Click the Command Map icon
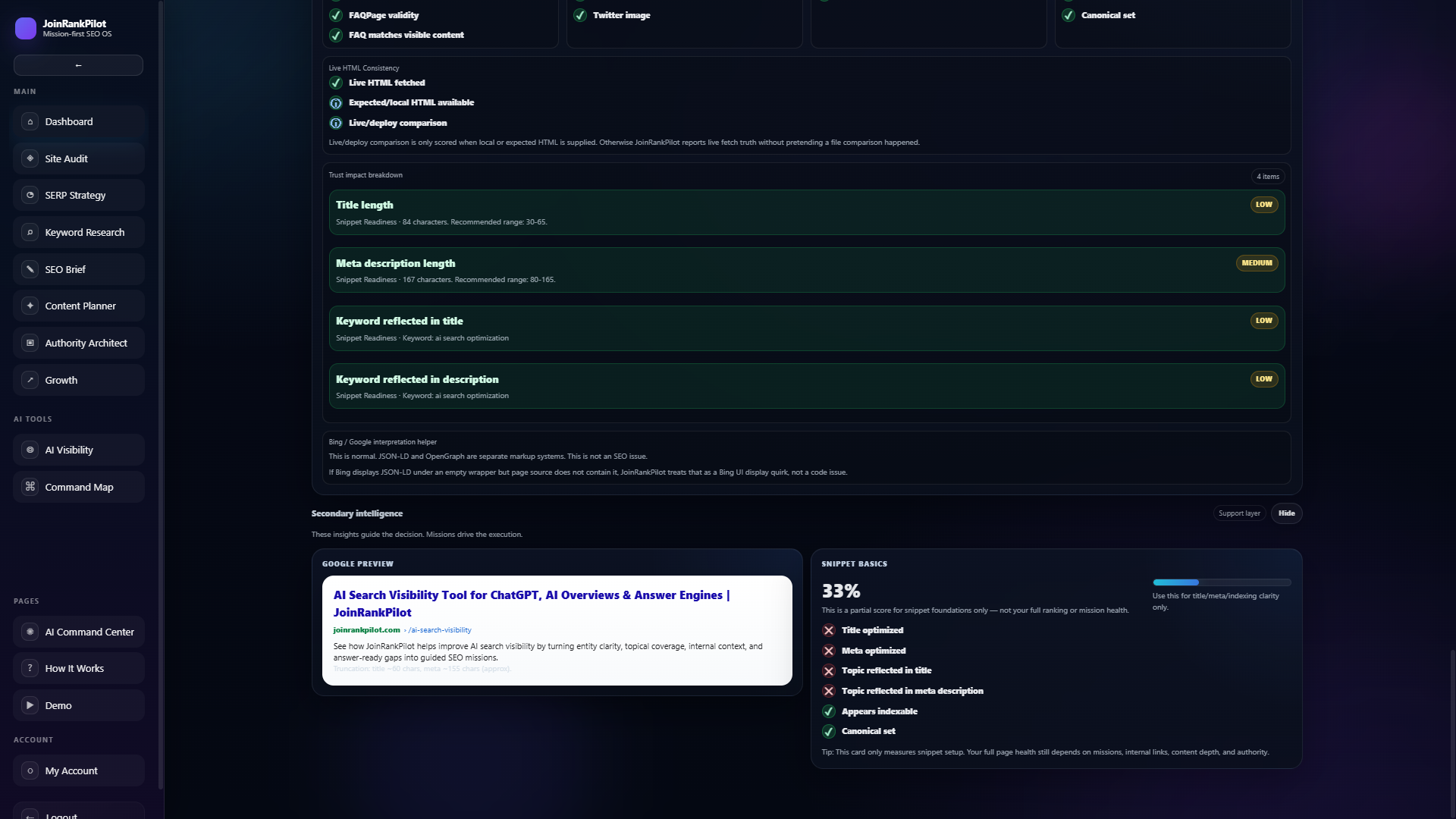Viewport: 1456px width, 819px height. (30, 487)
